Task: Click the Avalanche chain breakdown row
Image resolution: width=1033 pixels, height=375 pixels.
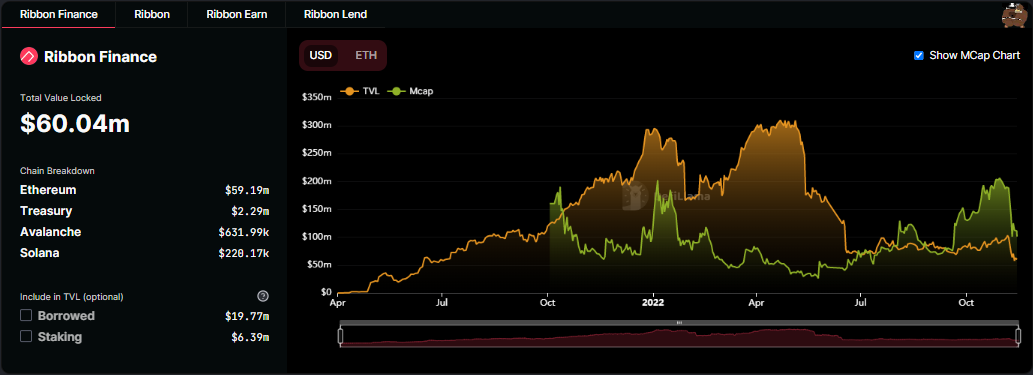Action: pos(145,232)
